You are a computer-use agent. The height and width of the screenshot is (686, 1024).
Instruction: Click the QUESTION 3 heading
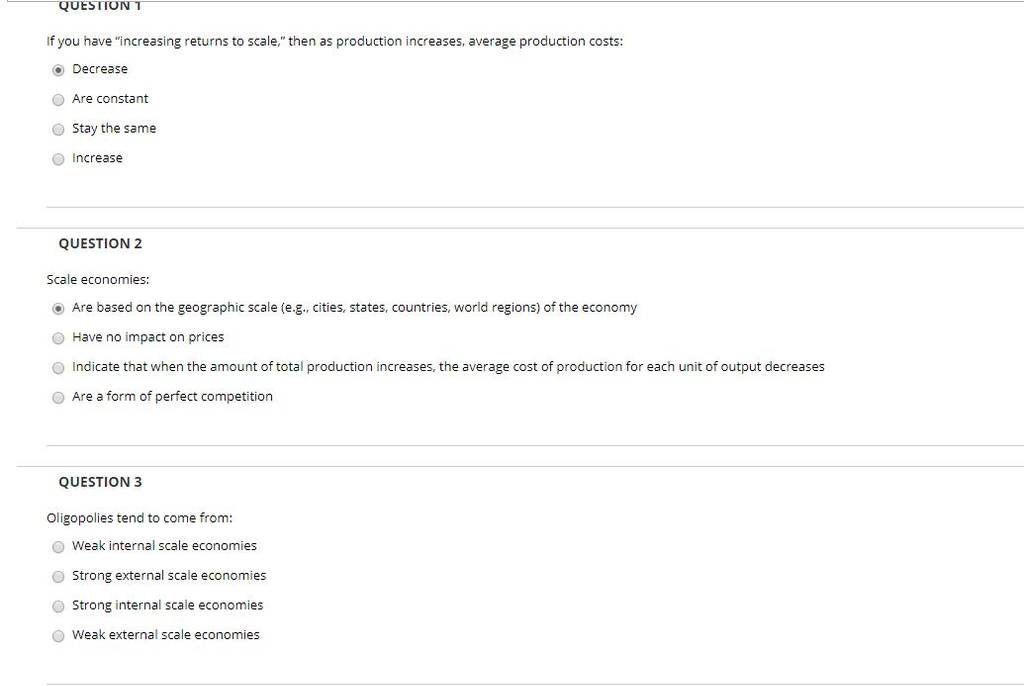pyautogui.click(x=100, y=482)
